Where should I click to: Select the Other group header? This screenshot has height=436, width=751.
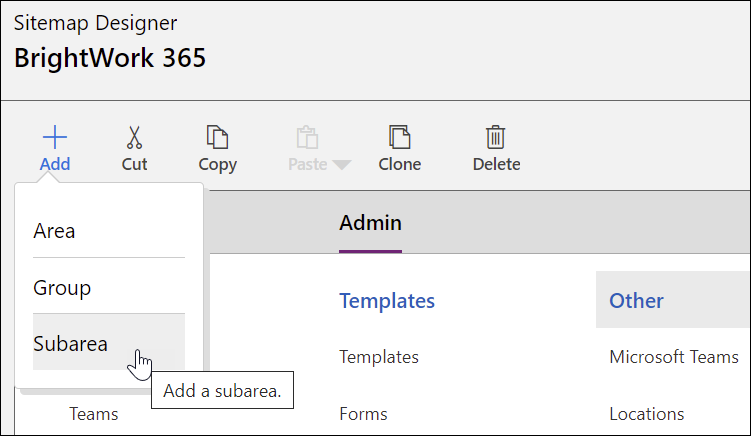tap(637, 300)
